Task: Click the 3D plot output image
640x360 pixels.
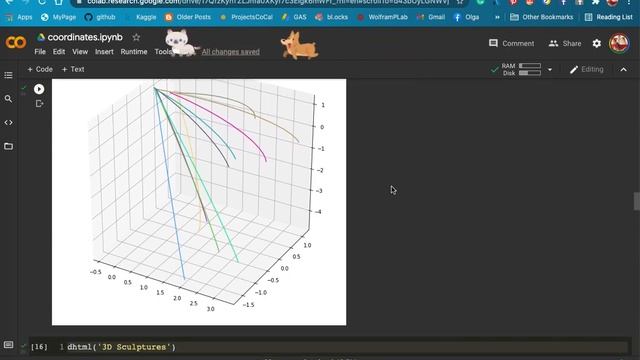Action: pos(199,202)
